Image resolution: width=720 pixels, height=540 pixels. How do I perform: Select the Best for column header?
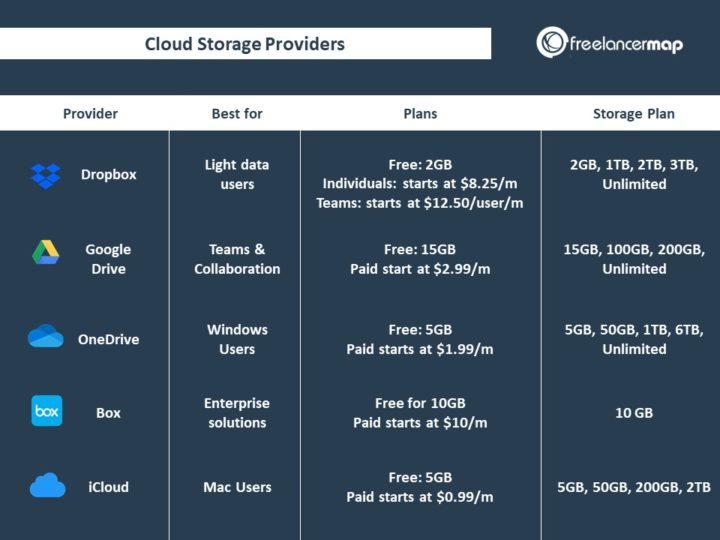point(237,113)
